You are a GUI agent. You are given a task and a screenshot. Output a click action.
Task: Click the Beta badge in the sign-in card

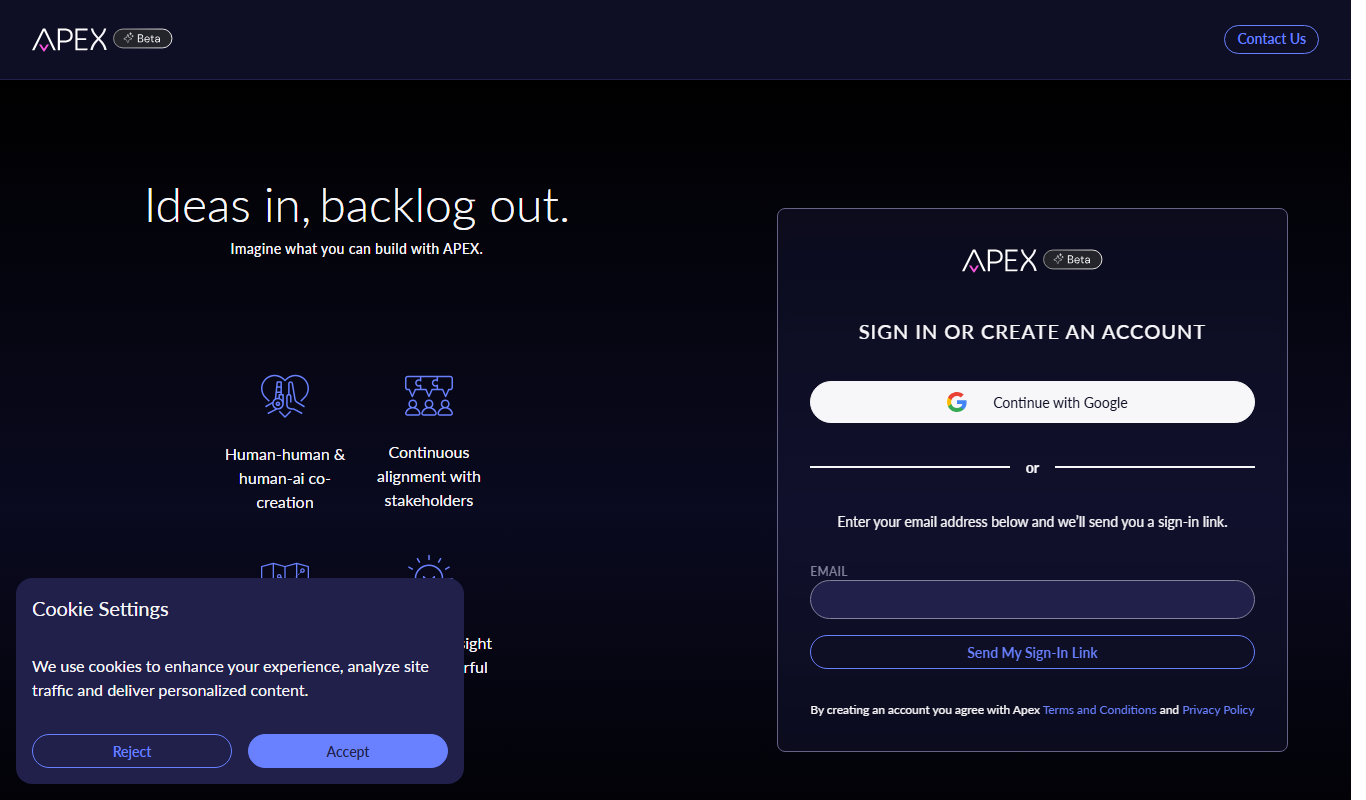click(1073, 259)
